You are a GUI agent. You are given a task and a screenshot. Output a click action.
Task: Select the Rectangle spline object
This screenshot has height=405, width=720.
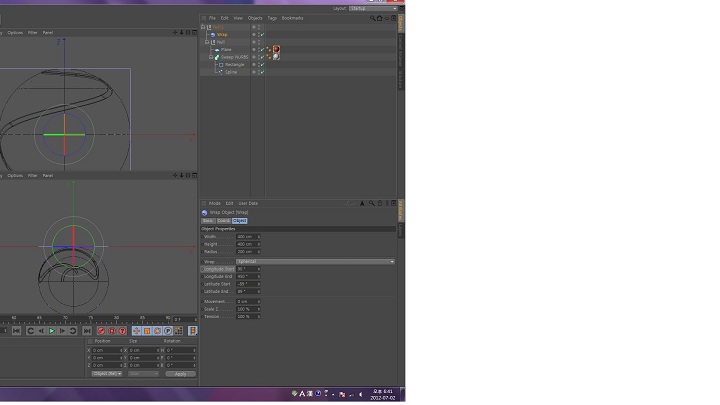(235, 65)
